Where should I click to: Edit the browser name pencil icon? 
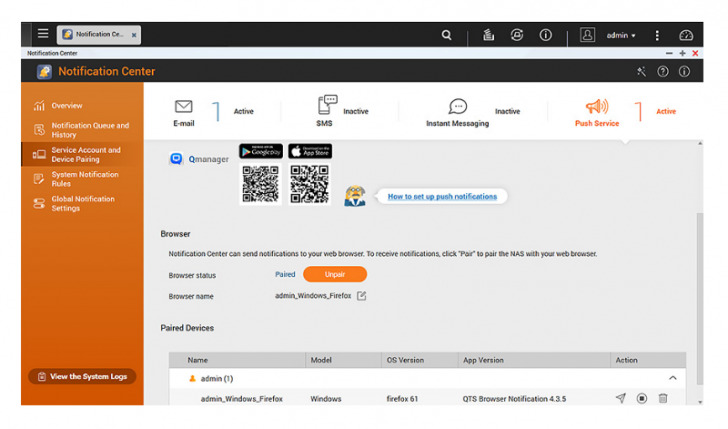362,296
